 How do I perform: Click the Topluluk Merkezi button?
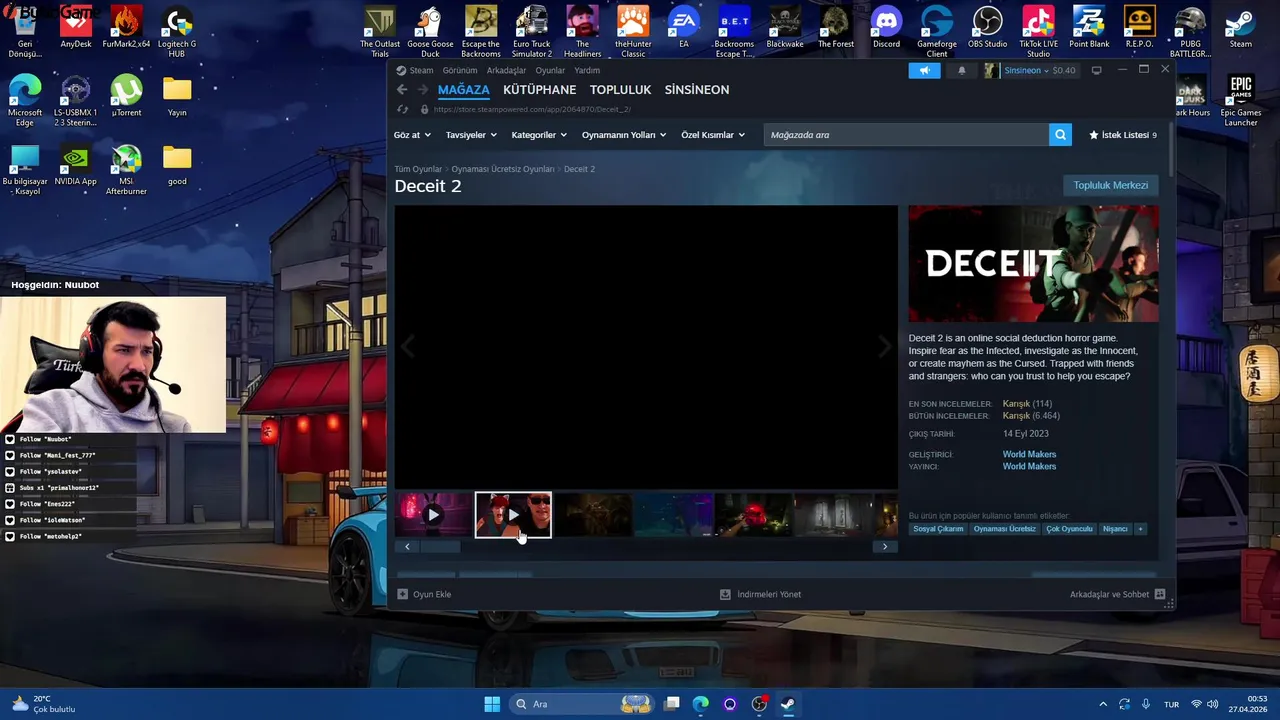pyautogui.click(x=1110, y=185)
